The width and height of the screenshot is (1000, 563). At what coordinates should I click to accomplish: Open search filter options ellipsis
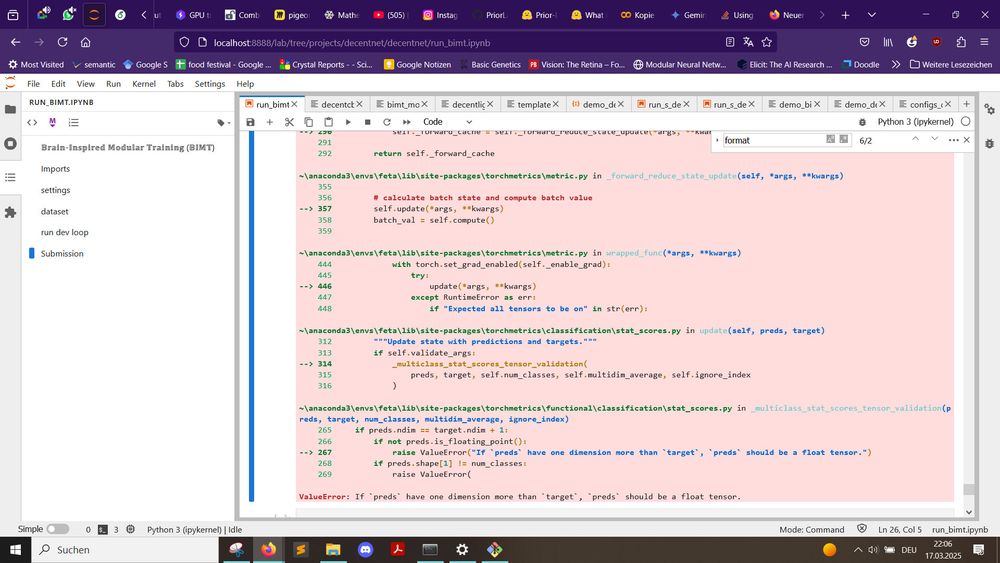[x=953, y=140]
